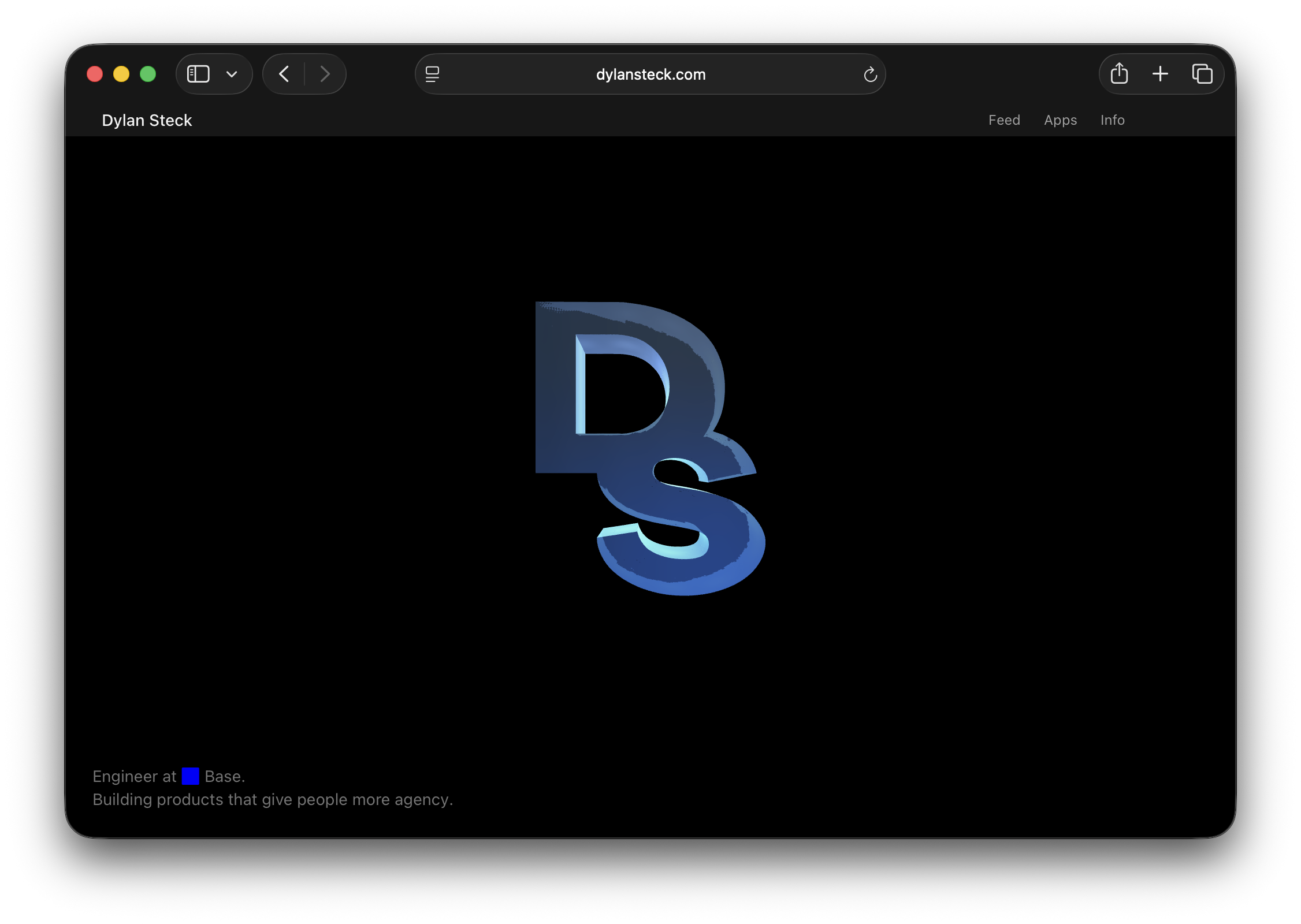Show the tab overview icon

coord(1202,74)
